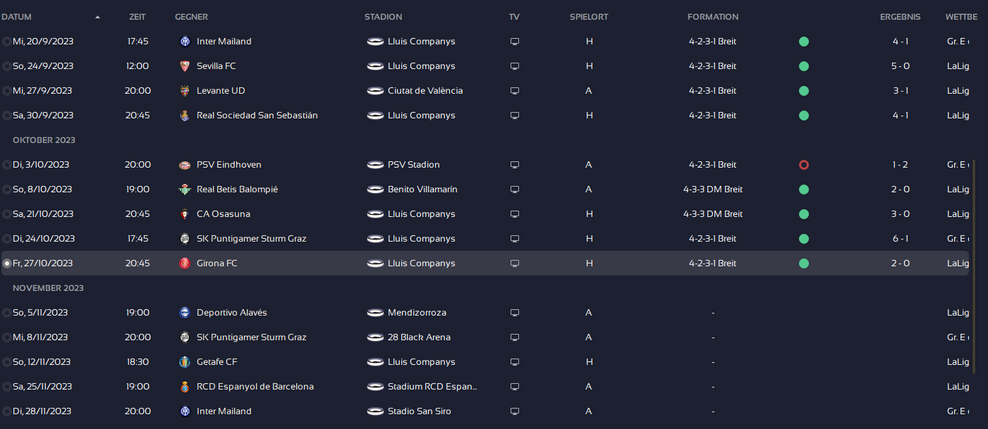This screenshot has height=429, width=988.
Task: Click the Inter Mailand club badge on 20/9/2023
Action: point(183,41)
